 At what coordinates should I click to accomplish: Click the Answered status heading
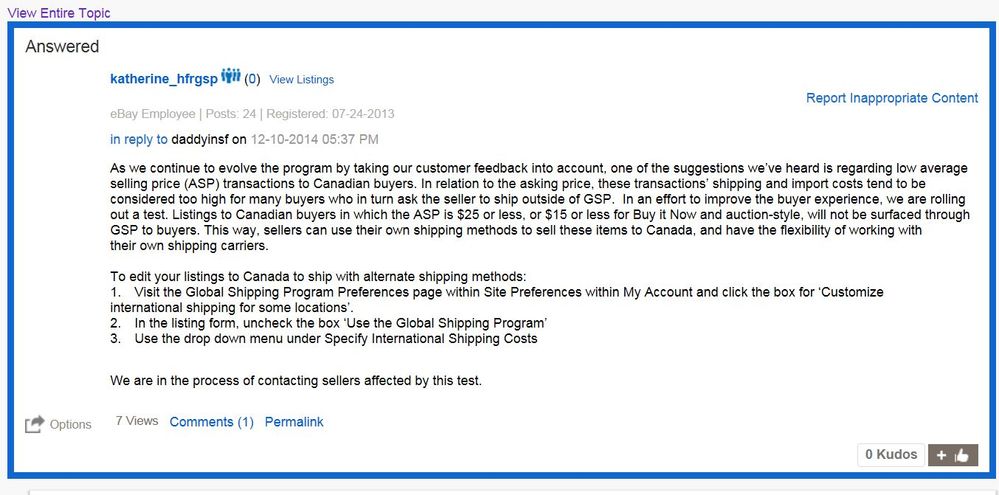(x=62, y=47)
